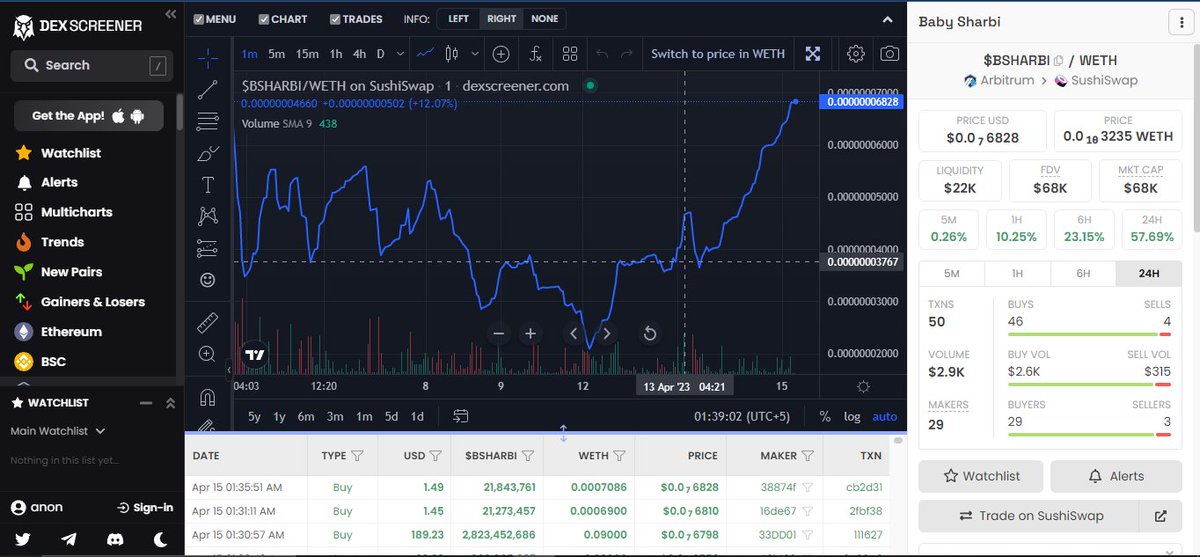
Task: Select the text annotation tool
Action: click(208, 185)
